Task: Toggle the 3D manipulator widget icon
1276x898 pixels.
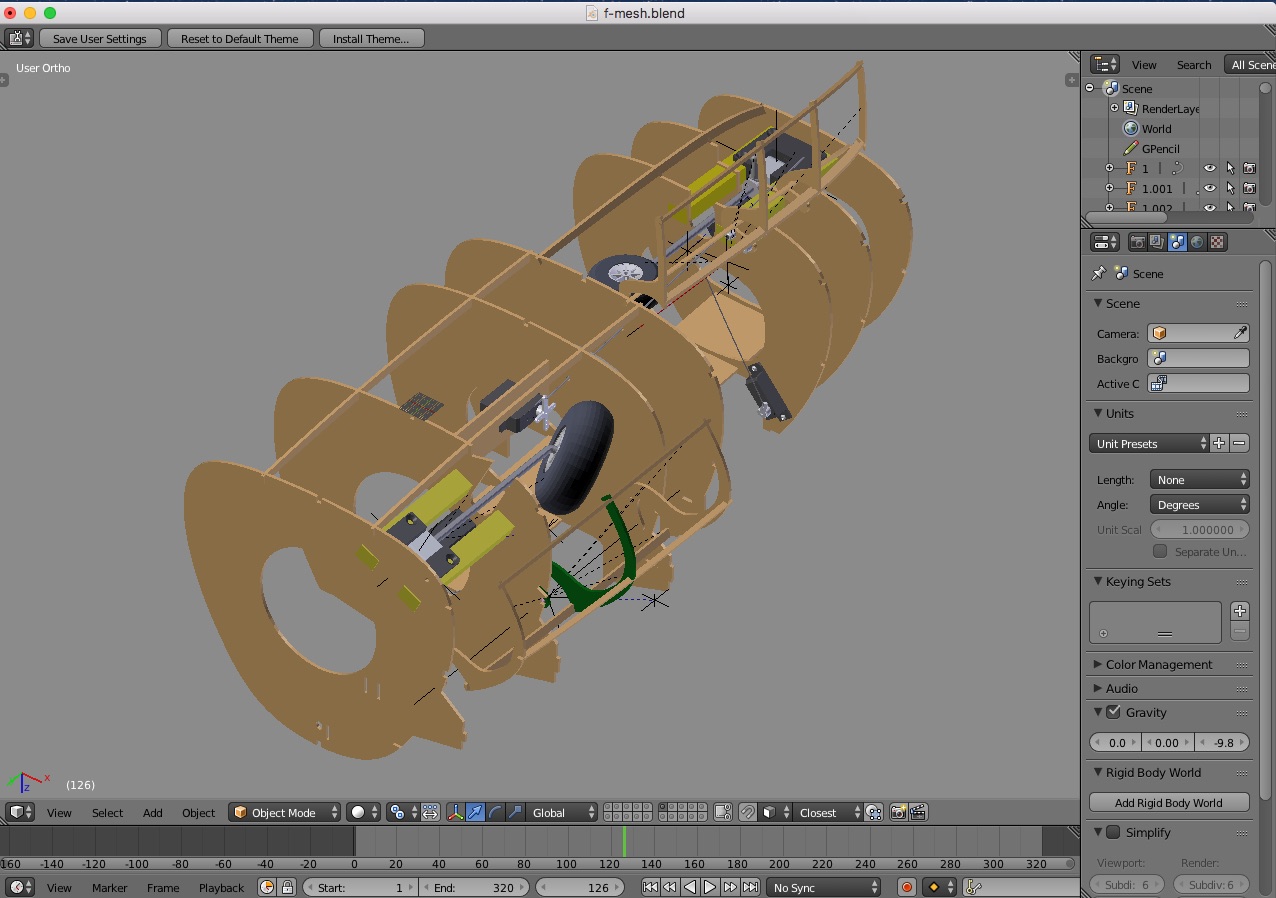Action: (x=456, y=813)
